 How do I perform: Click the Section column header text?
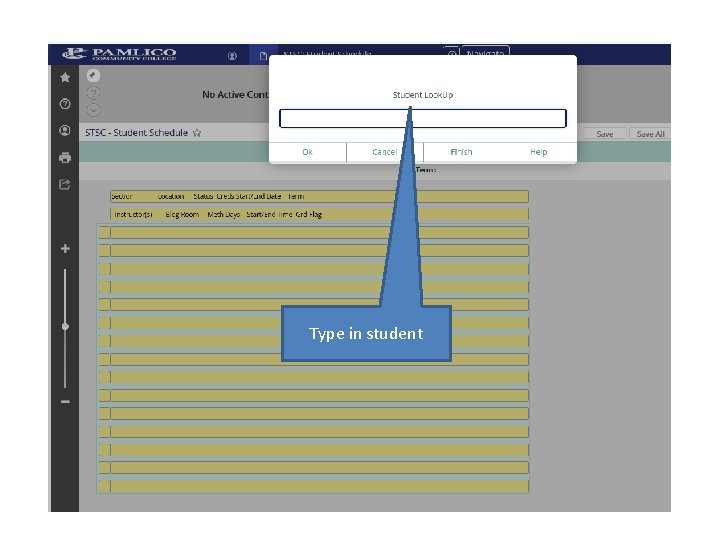(x=122, y=196)
